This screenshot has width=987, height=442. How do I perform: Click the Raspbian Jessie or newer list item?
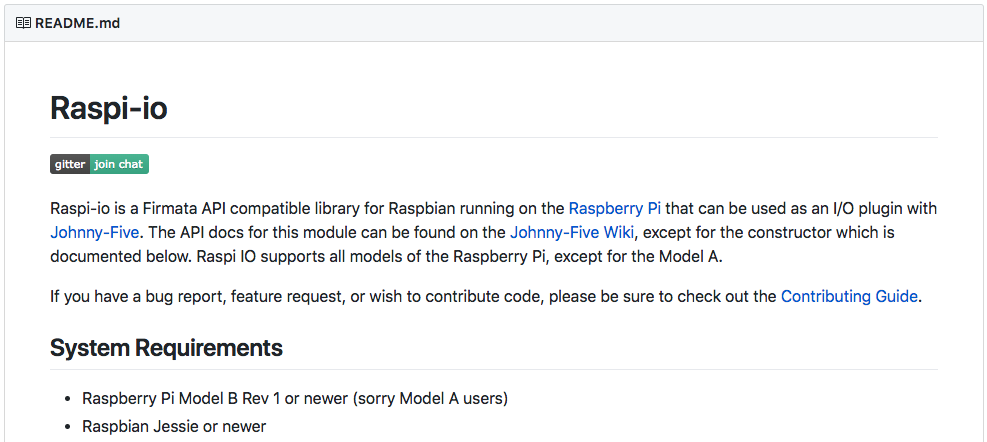[x=174, y=426]
